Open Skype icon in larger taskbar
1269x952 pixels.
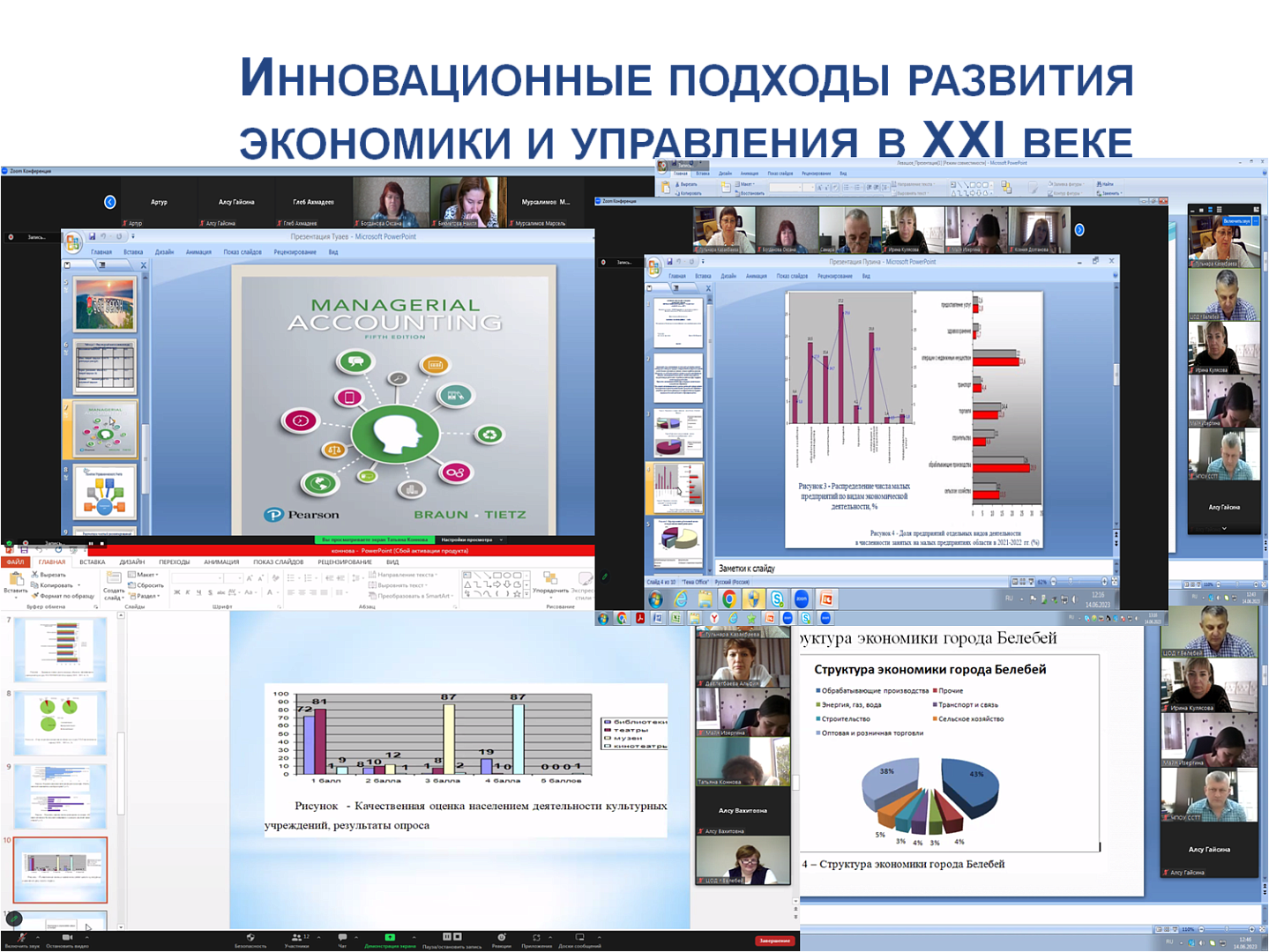click(777, 599)
